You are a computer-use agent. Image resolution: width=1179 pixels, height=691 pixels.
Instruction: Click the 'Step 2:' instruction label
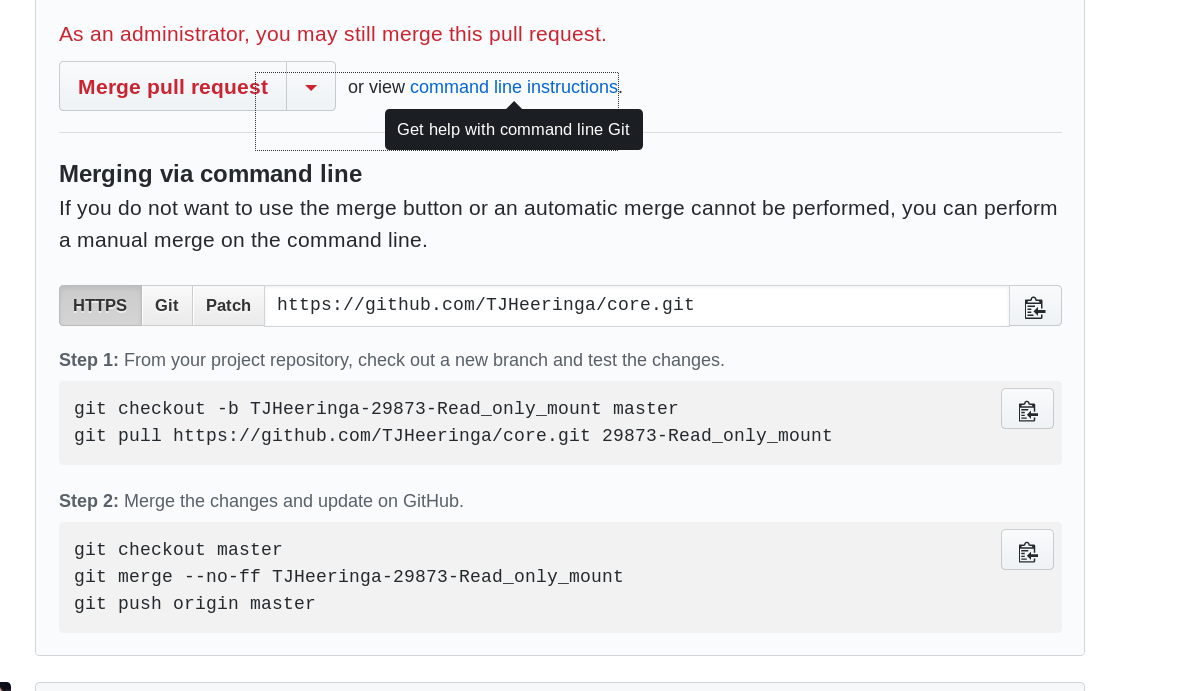pyautogui.click(x=89, y=501)
